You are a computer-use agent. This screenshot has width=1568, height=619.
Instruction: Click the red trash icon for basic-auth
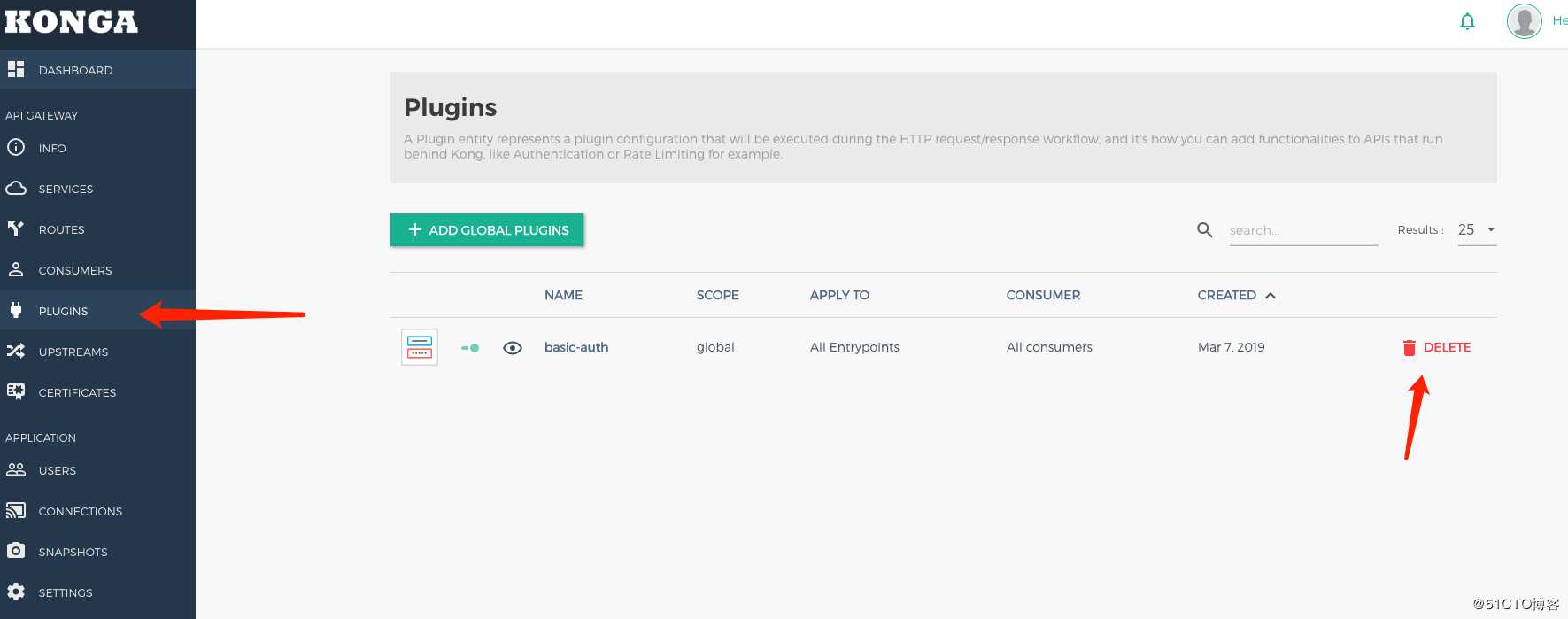coord(1410,347)
